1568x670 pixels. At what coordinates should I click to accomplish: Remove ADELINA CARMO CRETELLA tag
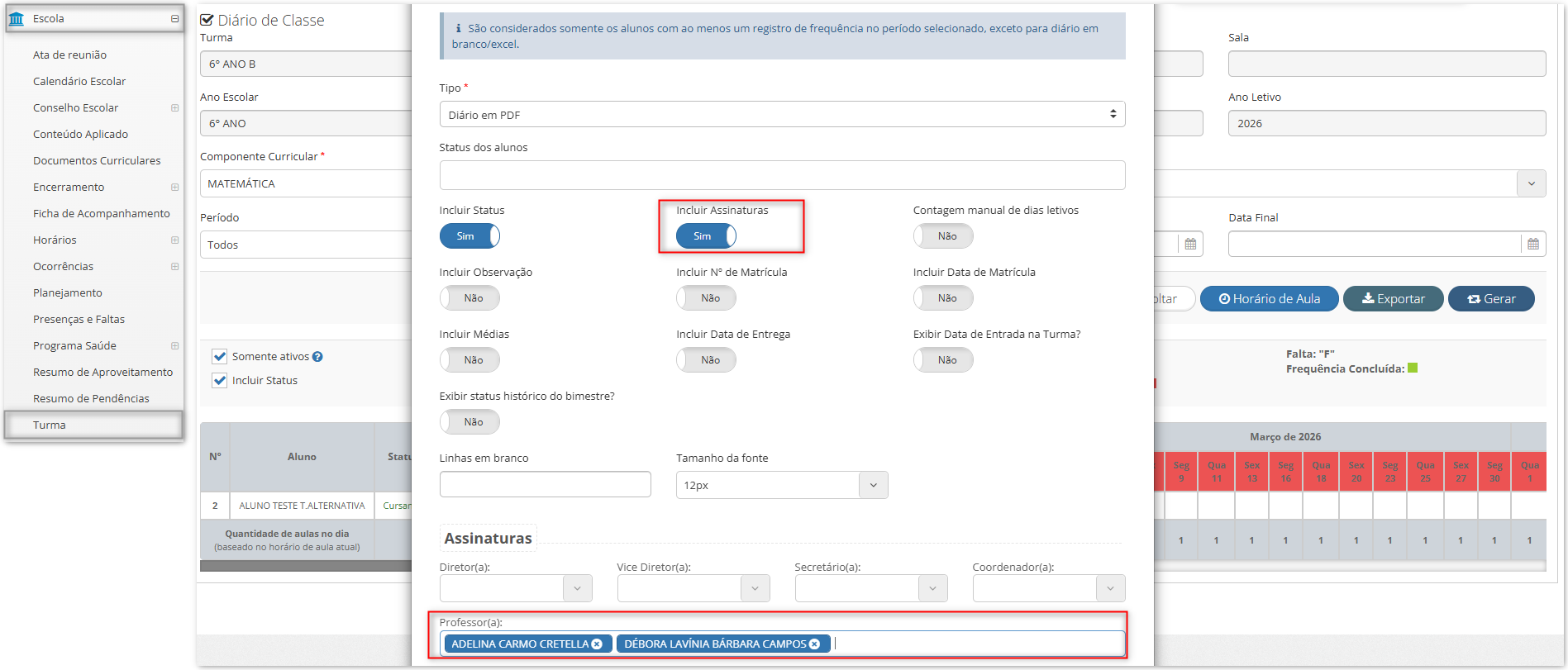point(597,644)
